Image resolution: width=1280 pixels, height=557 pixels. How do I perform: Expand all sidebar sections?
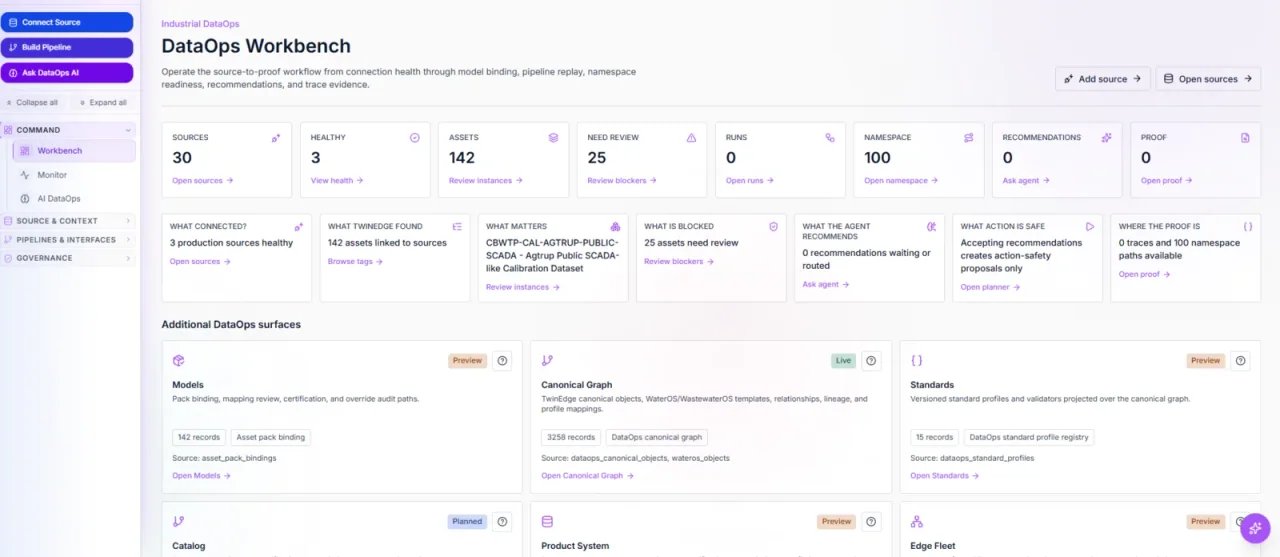[102, 102]
